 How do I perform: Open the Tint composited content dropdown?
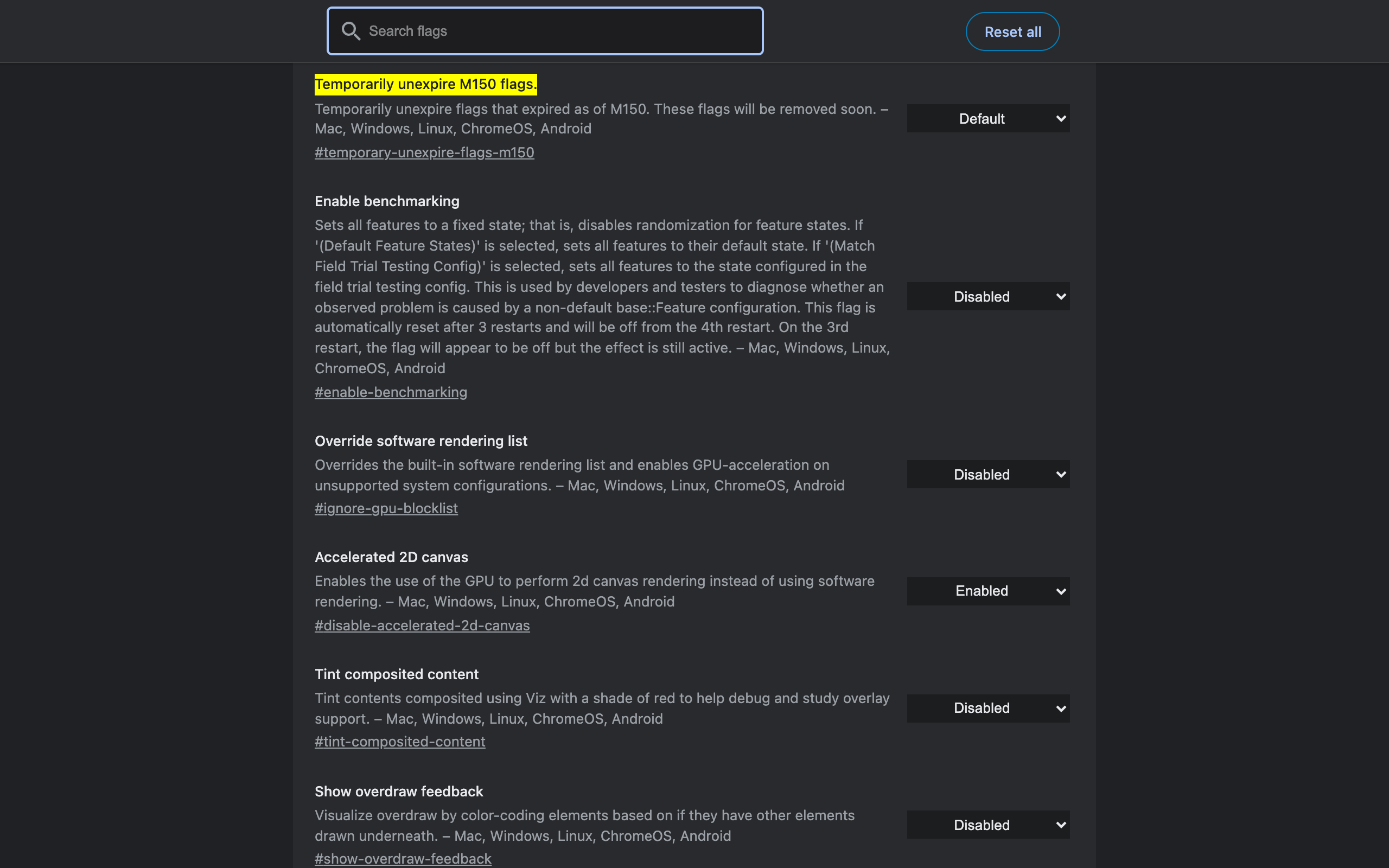click(x=988, y=708)
